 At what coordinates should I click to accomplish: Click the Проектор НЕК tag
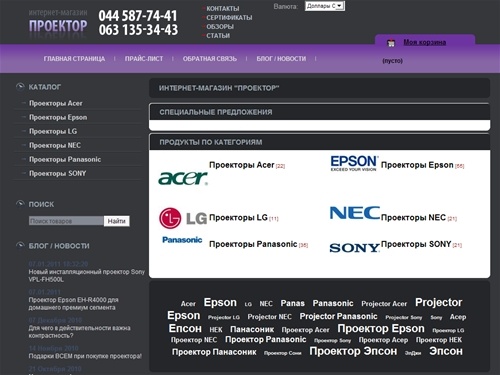(439, 340)
